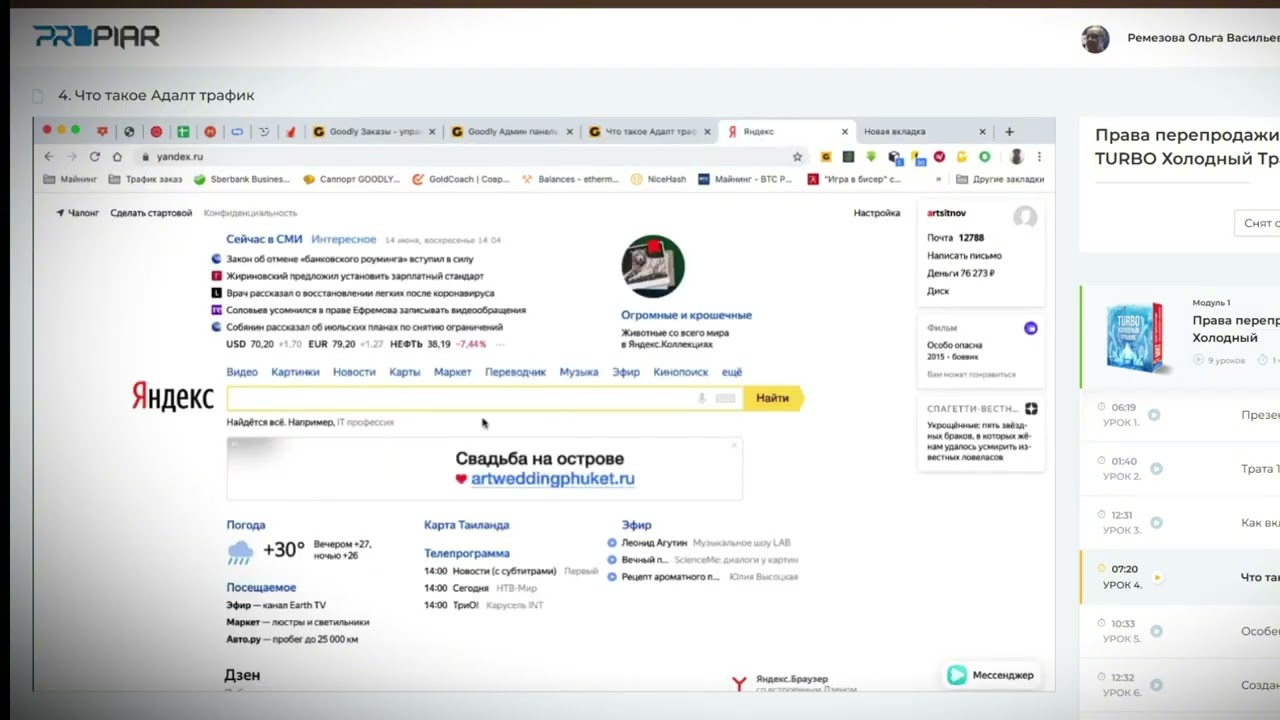1280x720 pixels.
Task: Reload the yandex.ru page
Action: [95, 157]
